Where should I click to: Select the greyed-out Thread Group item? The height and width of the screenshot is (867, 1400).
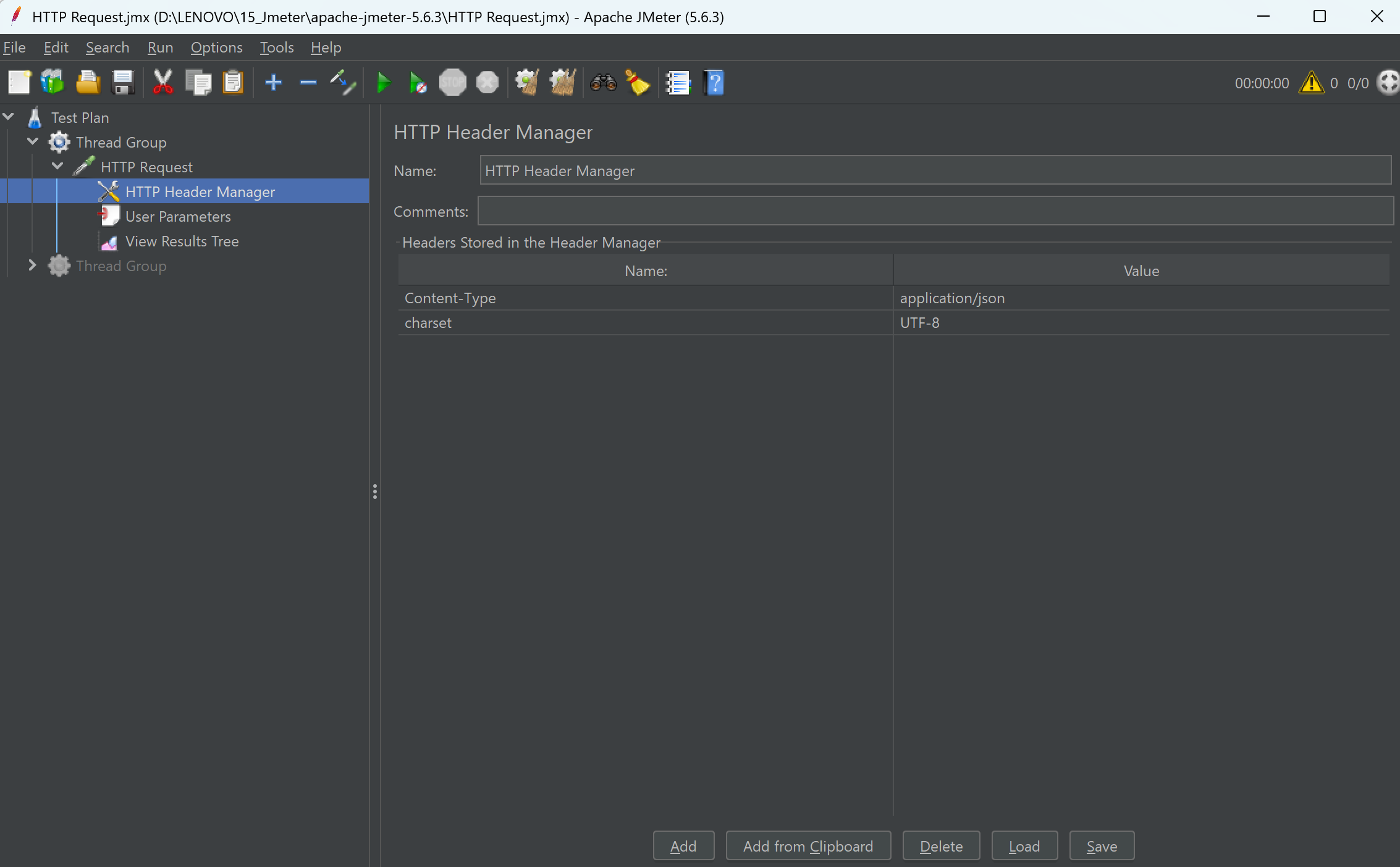tap(121, 266)
